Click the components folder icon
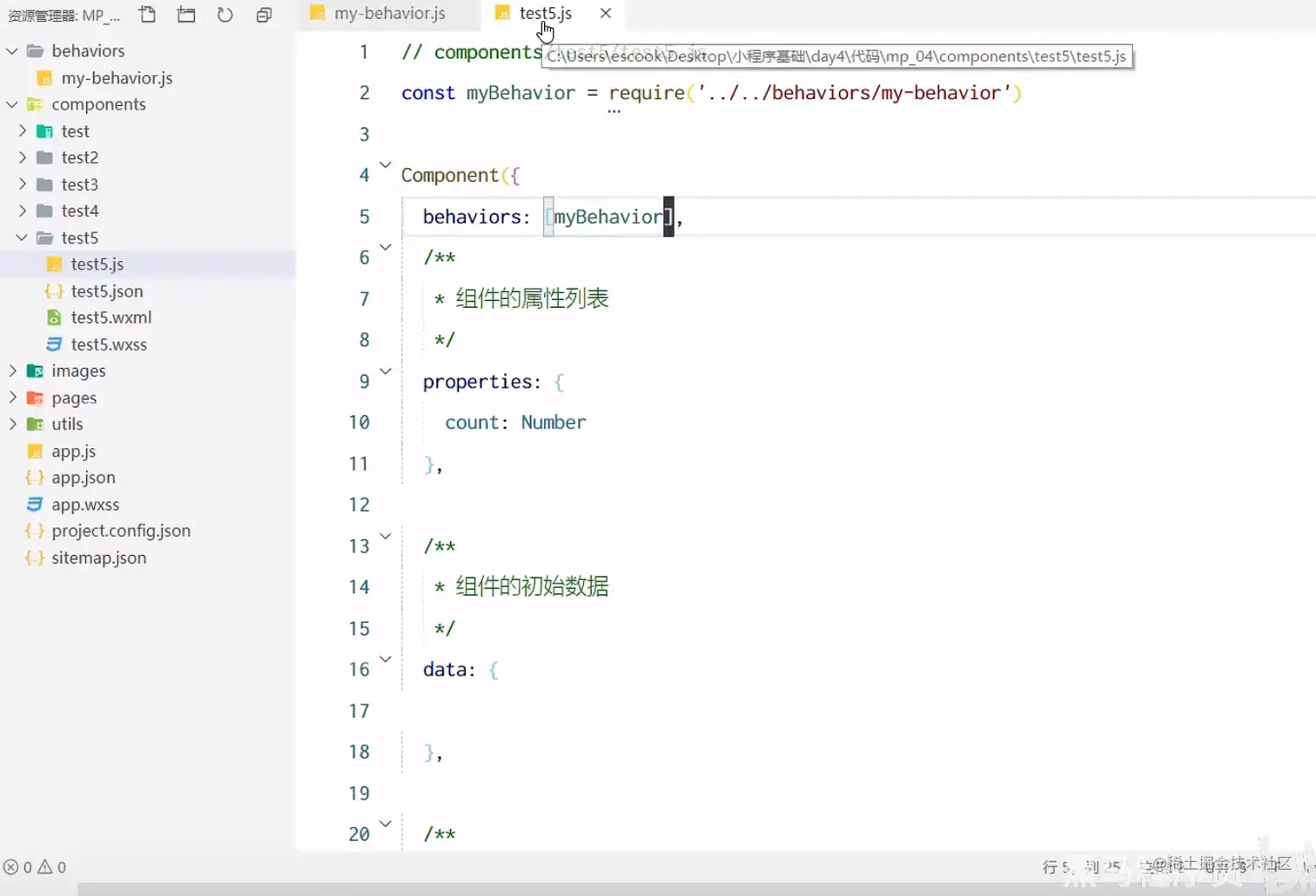 tap(35, 104)
